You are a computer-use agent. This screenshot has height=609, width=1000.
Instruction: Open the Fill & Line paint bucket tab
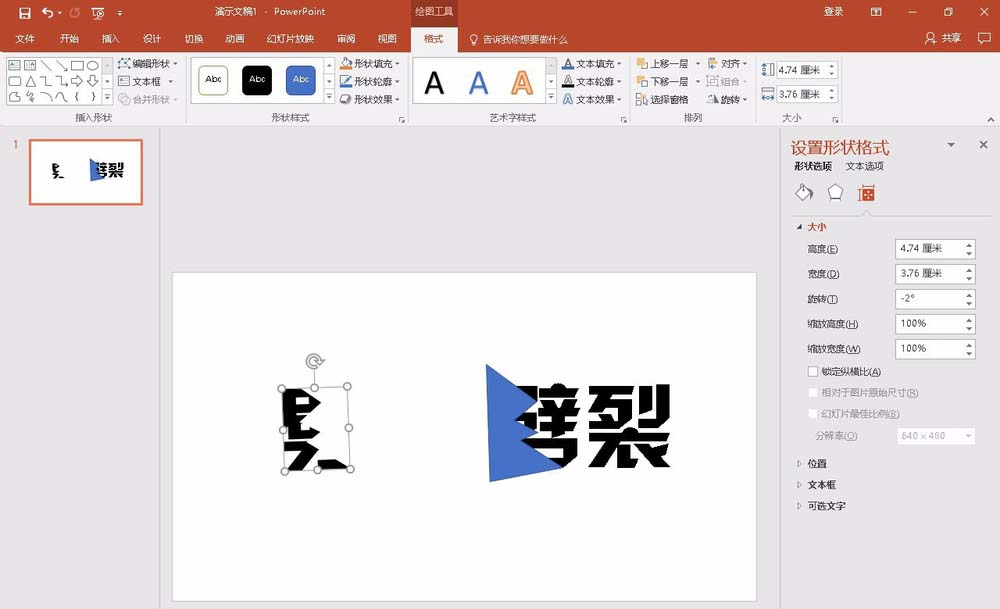pyautogui.click(x=804, y=193)
